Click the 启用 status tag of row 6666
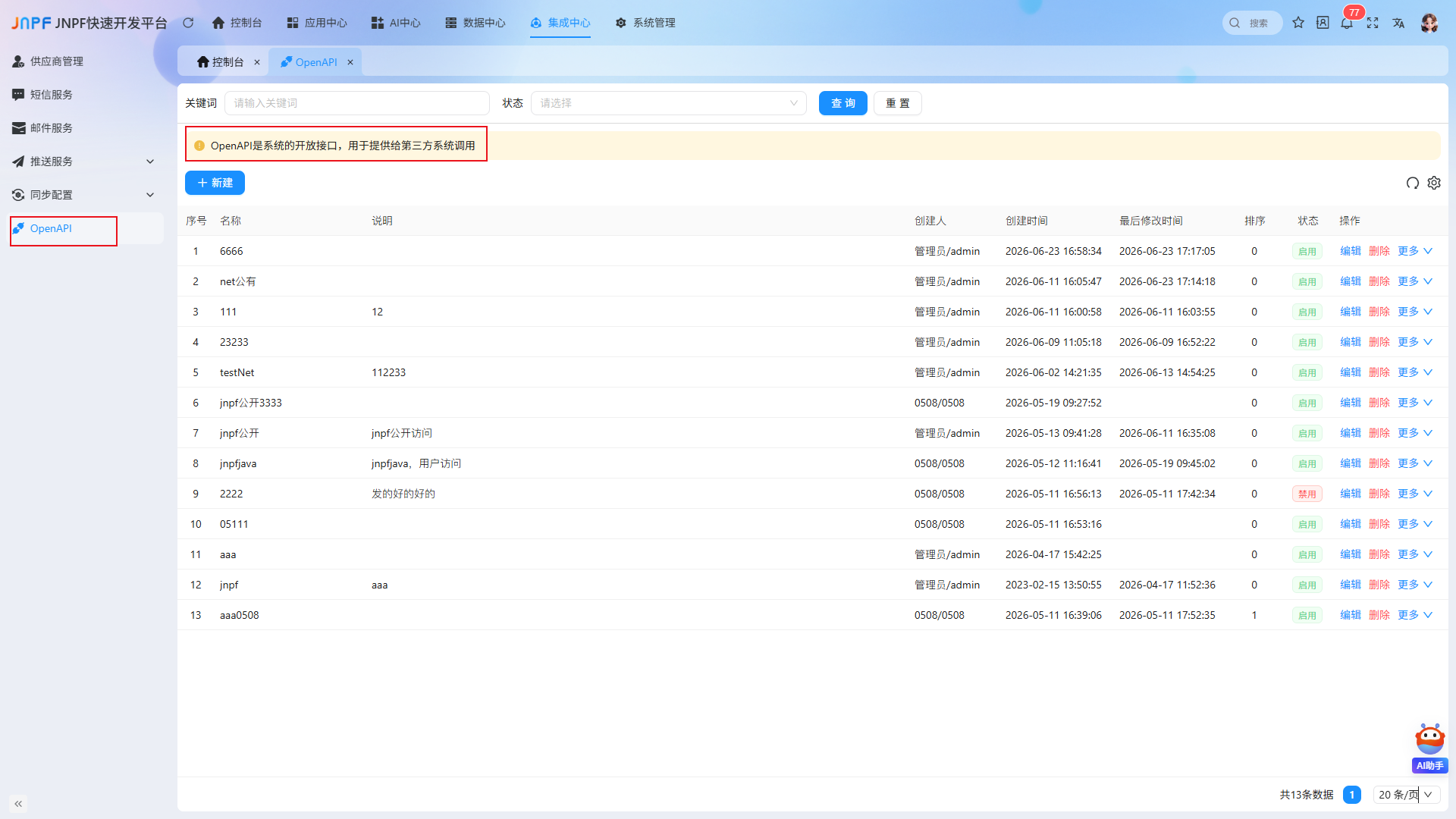The image size is (1456, 819). (x=1307, y=251)
